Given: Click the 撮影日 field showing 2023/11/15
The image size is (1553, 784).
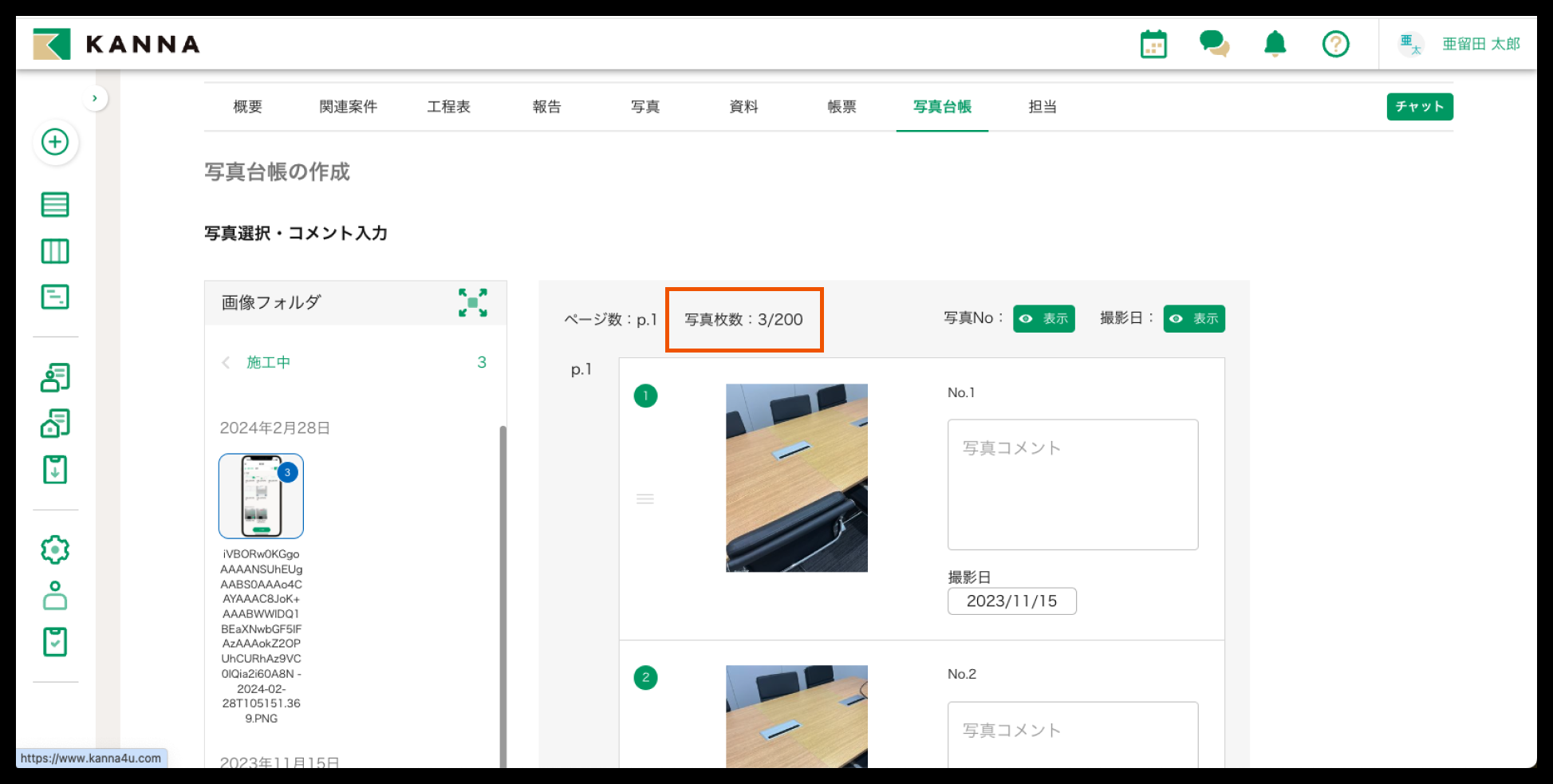Looking at the screenshot, I should (1012, 601).
